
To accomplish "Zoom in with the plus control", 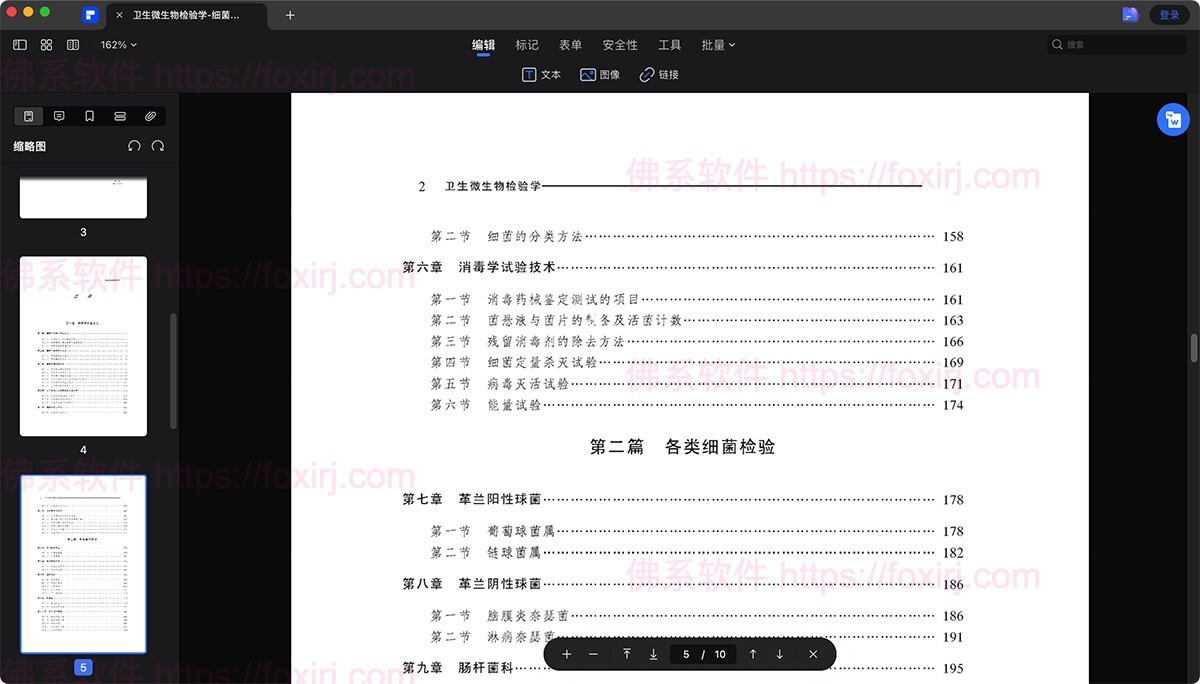I will coord(566,654).
